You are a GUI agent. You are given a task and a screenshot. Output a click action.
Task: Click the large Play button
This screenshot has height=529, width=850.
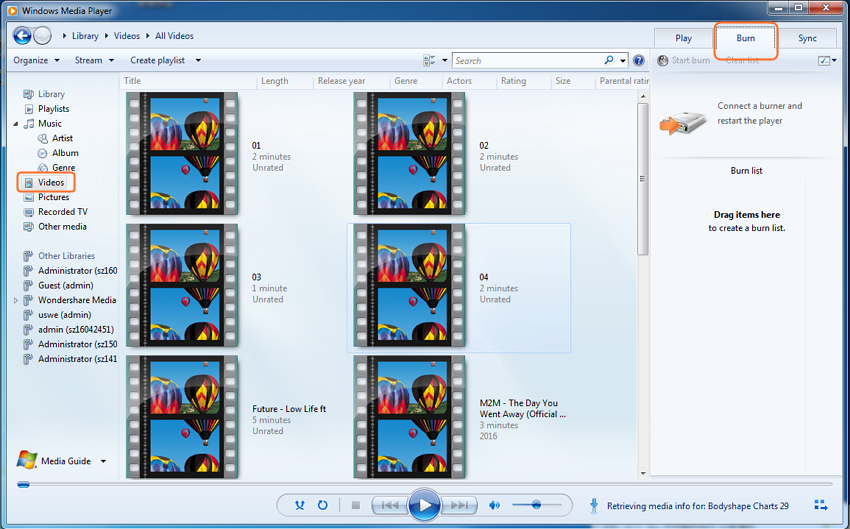tap(424, 506)
